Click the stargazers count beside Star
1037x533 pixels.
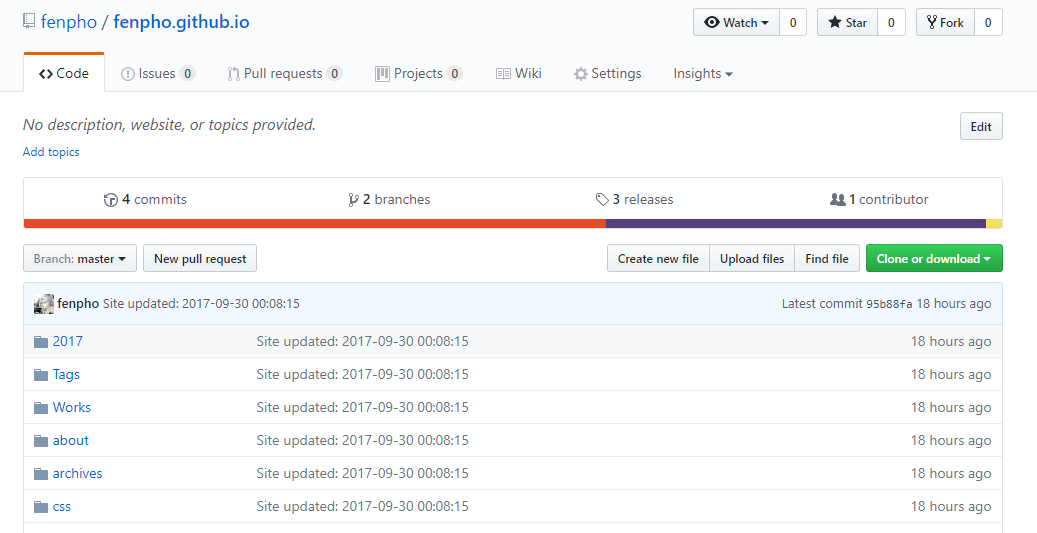[x=891, y=22]
